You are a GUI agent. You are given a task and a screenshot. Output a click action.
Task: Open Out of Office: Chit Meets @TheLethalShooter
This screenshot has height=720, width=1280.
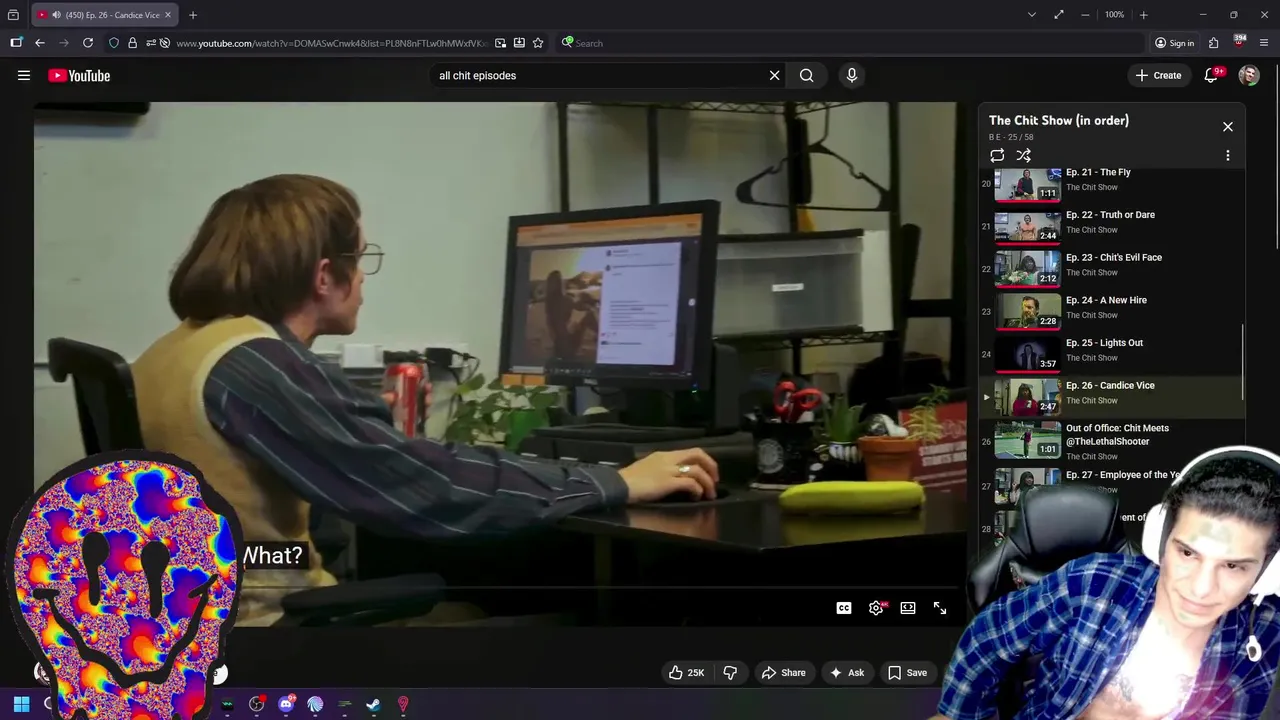1112,441
